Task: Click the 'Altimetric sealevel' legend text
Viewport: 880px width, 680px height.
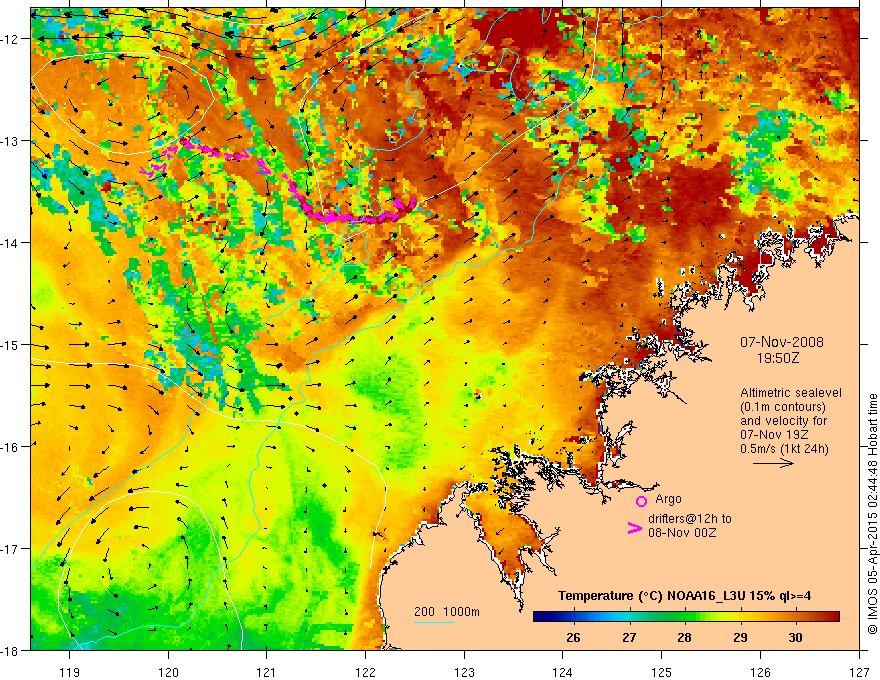Action: coord(791,393)
